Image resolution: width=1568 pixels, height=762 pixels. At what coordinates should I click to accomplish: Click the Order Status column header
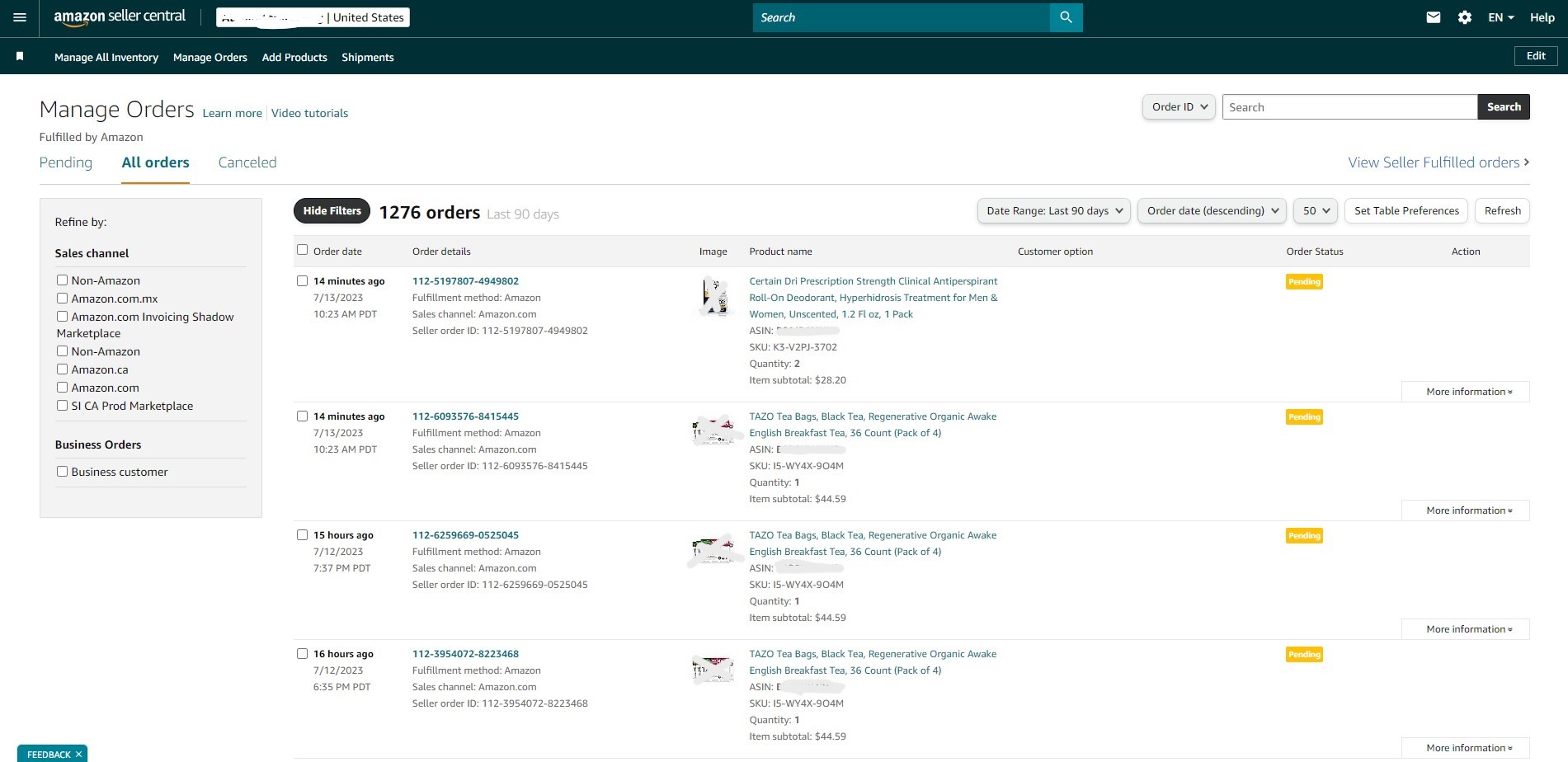coord(1315,252)
